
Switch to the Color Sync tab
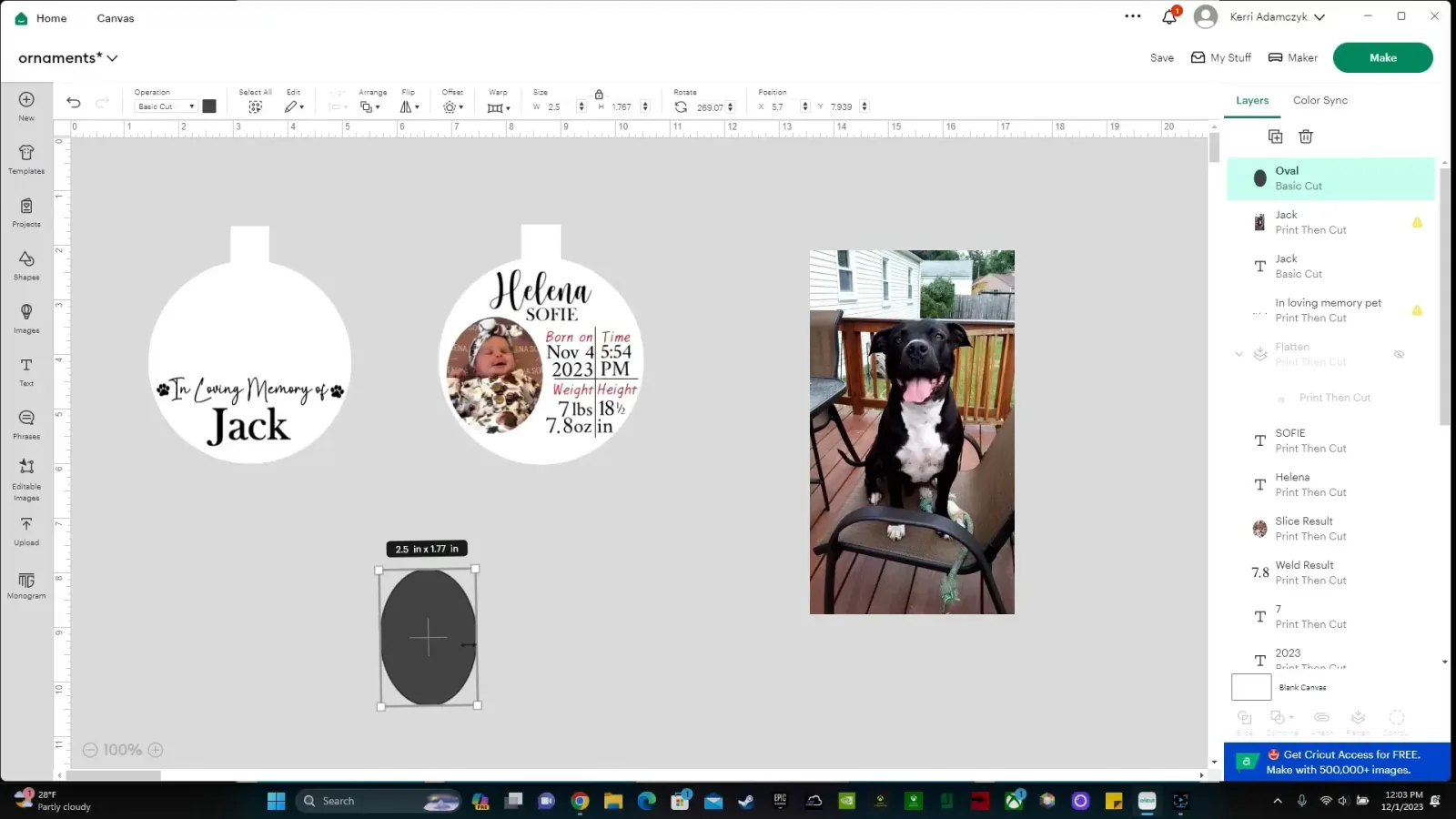pyautogui.click(x=1319, y=100)
